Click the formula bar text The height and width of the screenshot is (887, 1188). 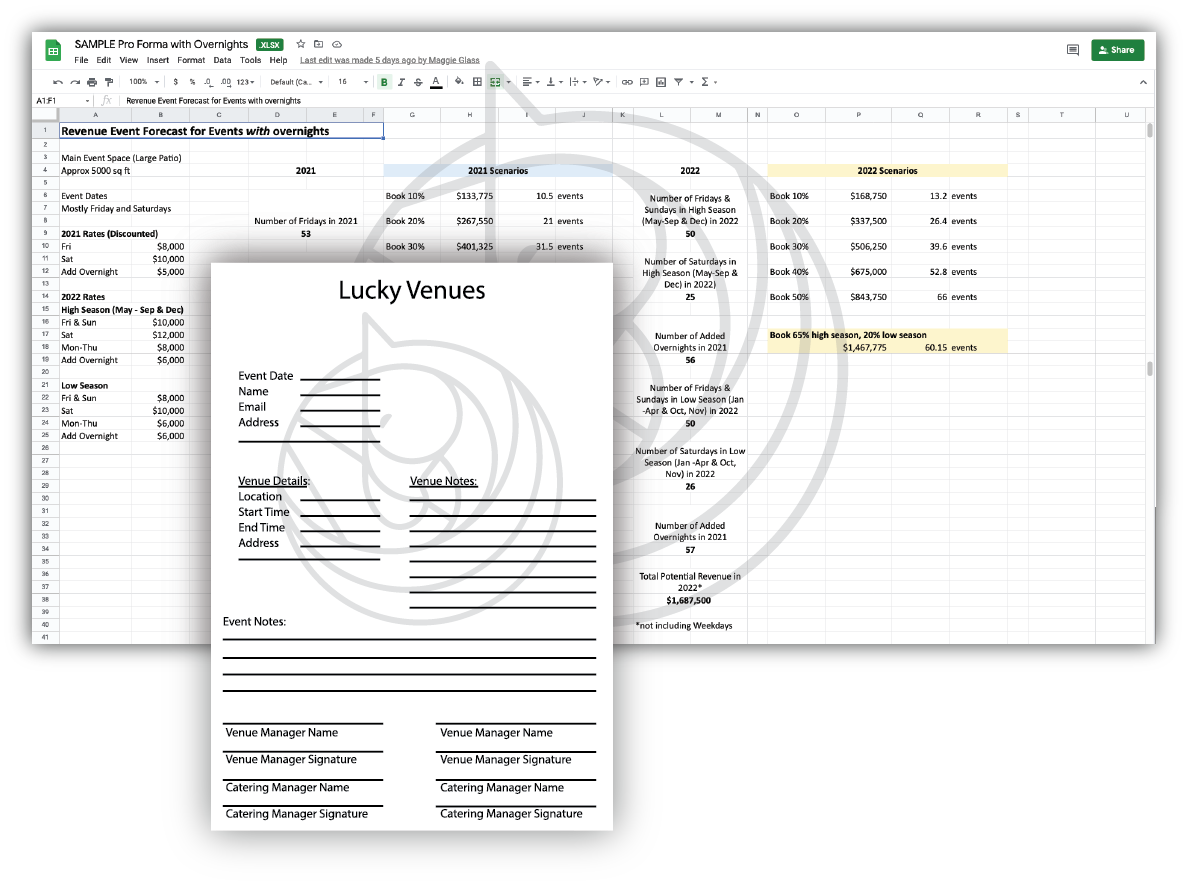213,100
